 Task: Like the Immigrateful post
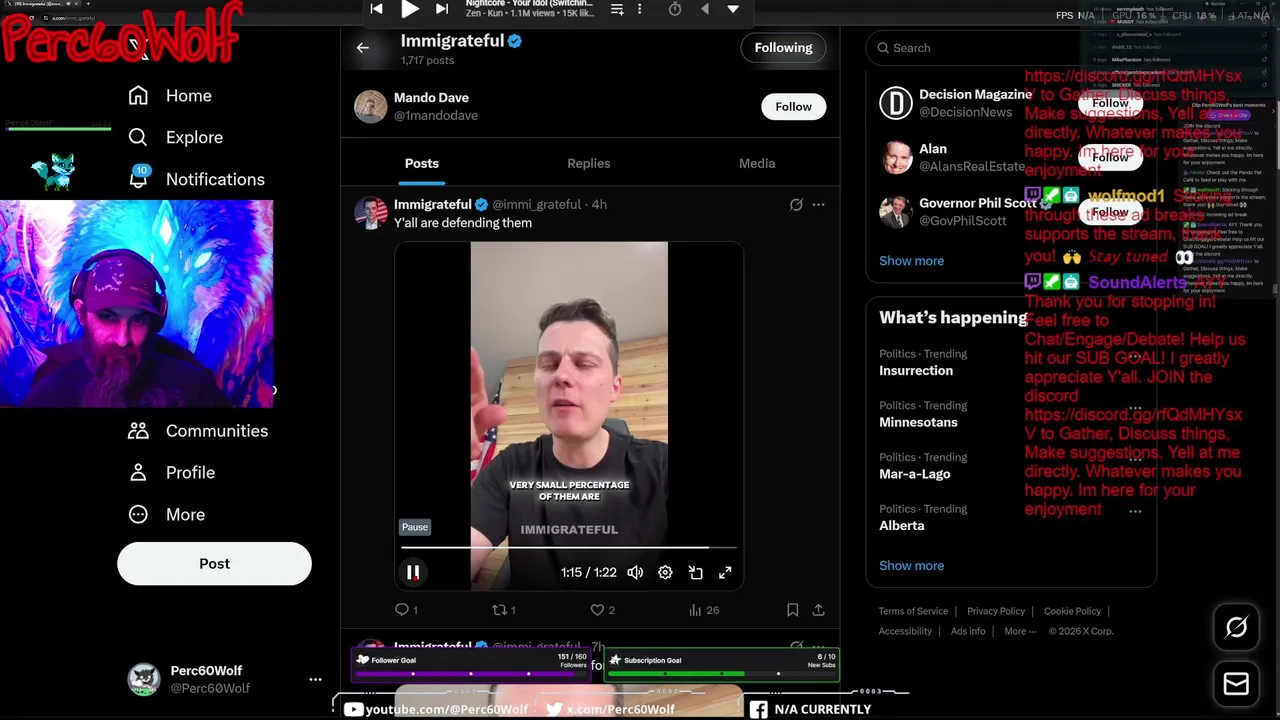(x=602, y=610)
